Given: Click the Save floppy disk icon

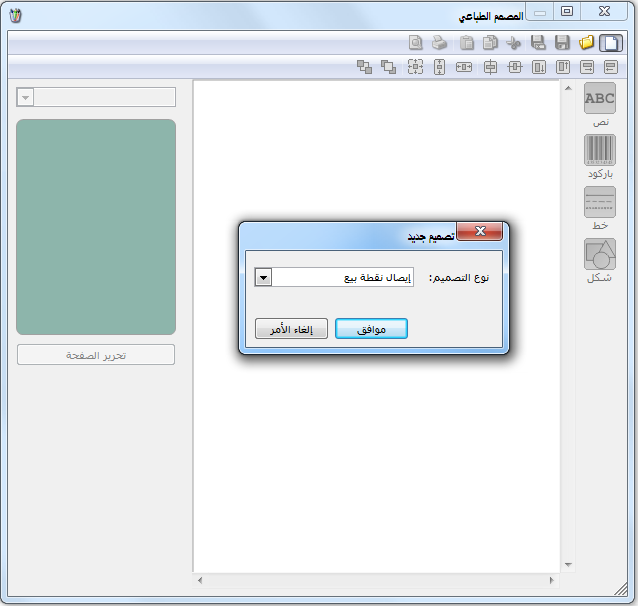Looking at the screenshot, I should coord(562,43).
